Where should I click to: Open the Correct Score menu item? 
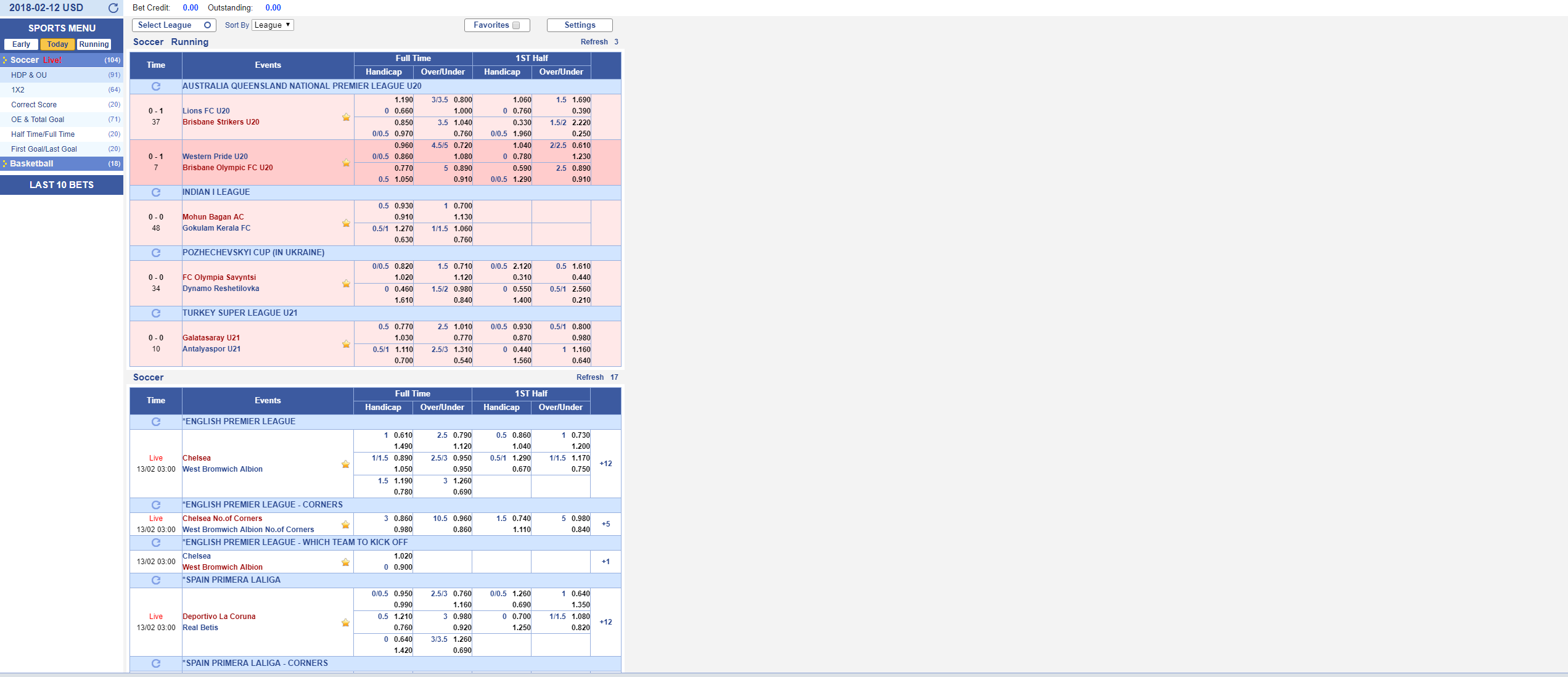point(34,105)
